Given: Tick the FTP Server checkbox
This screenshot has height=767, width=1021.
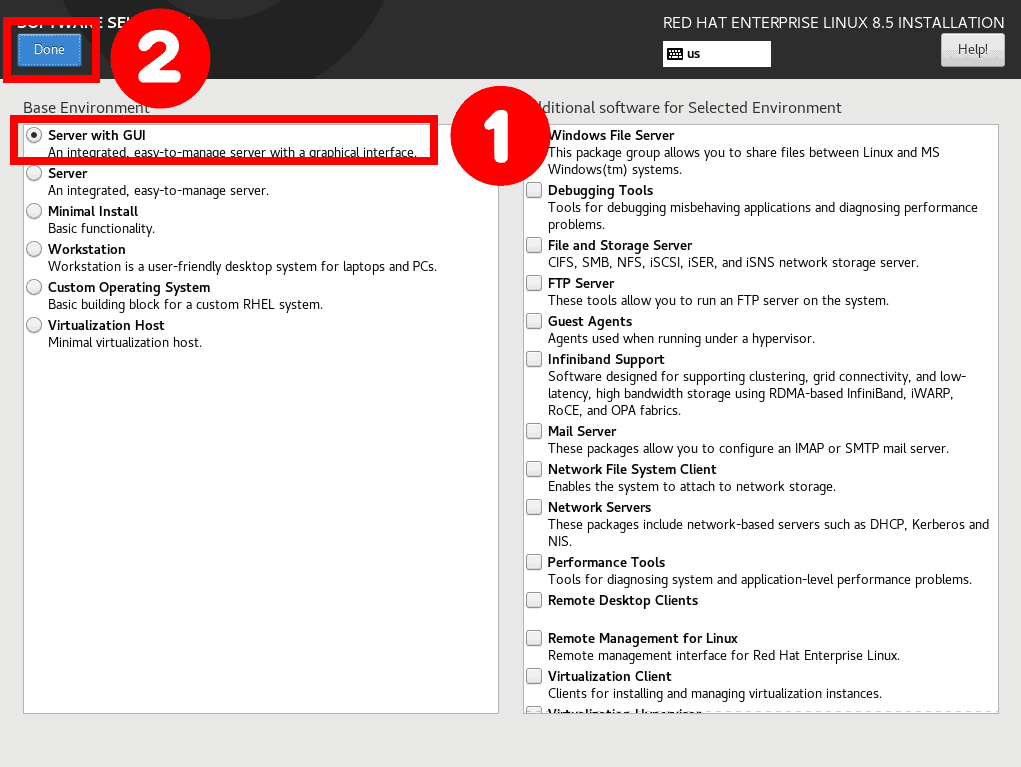Looking at the screenshot, I should (x=534, y=283).
